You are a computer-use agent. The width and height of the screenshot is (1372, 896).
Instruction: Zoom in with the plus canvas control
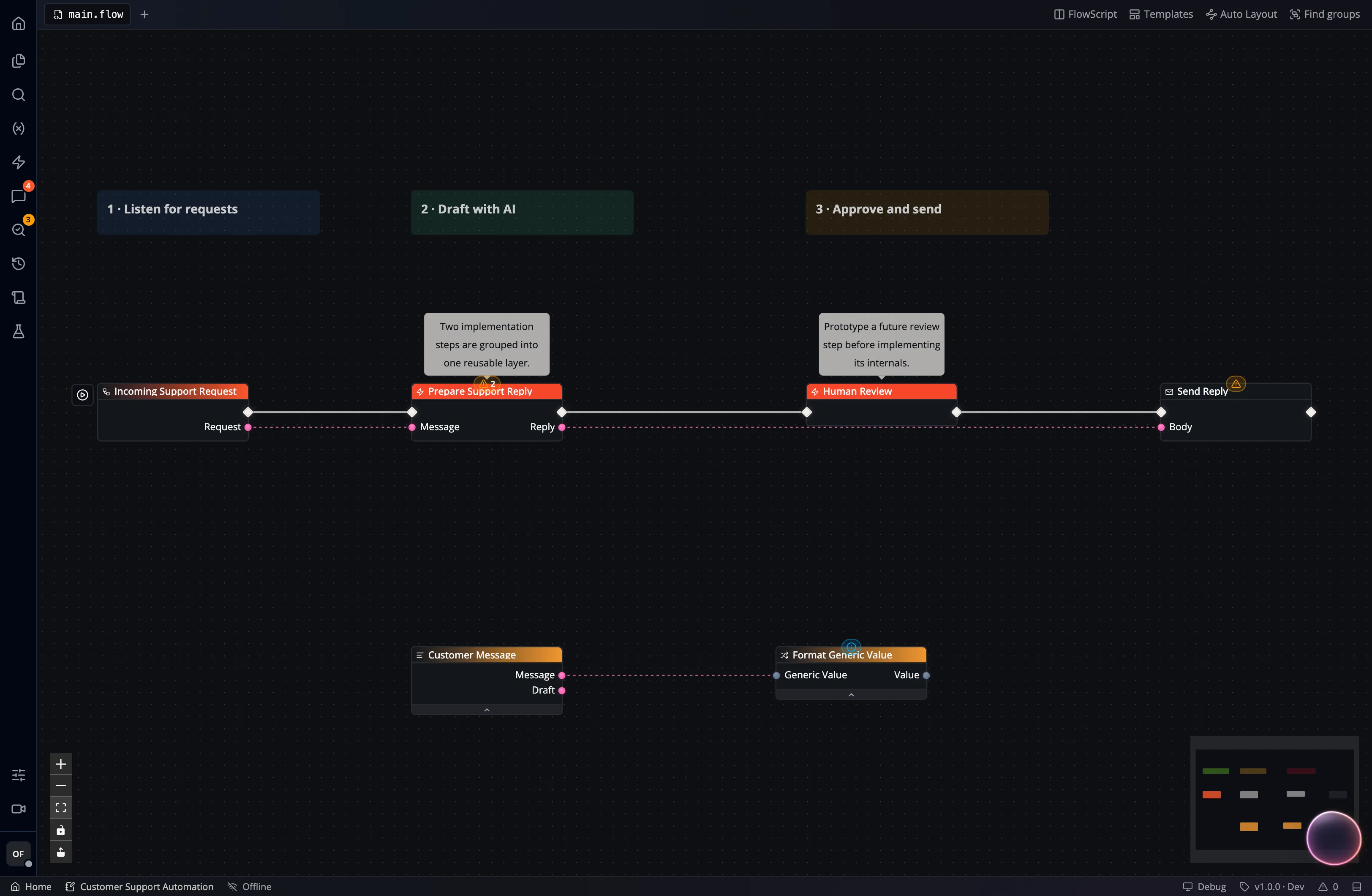tap(60, 765)
